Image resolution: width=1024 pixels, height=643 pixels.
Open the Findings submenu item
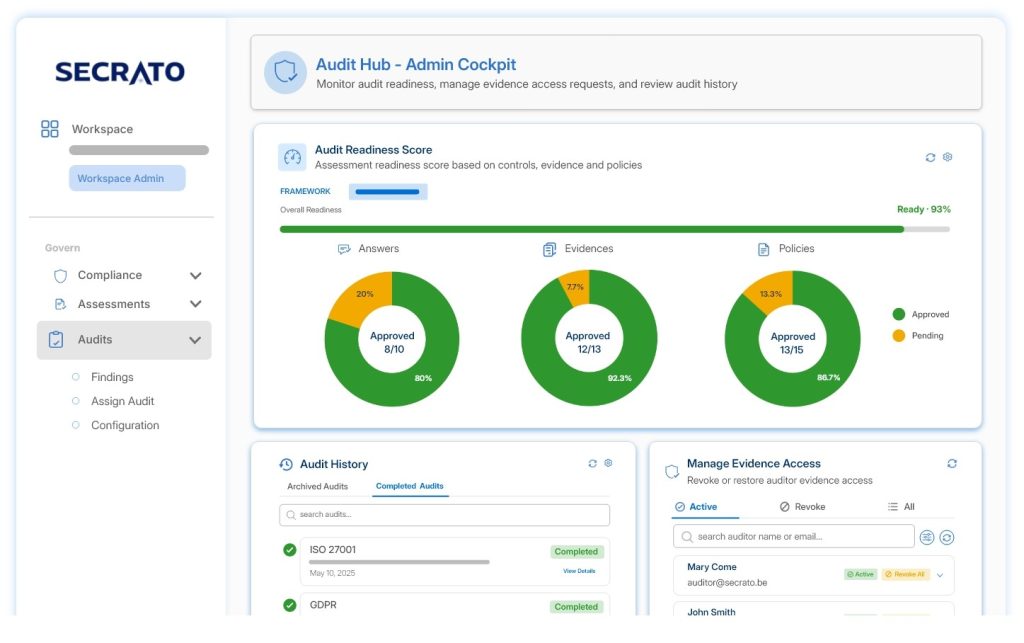click(112, 377)
